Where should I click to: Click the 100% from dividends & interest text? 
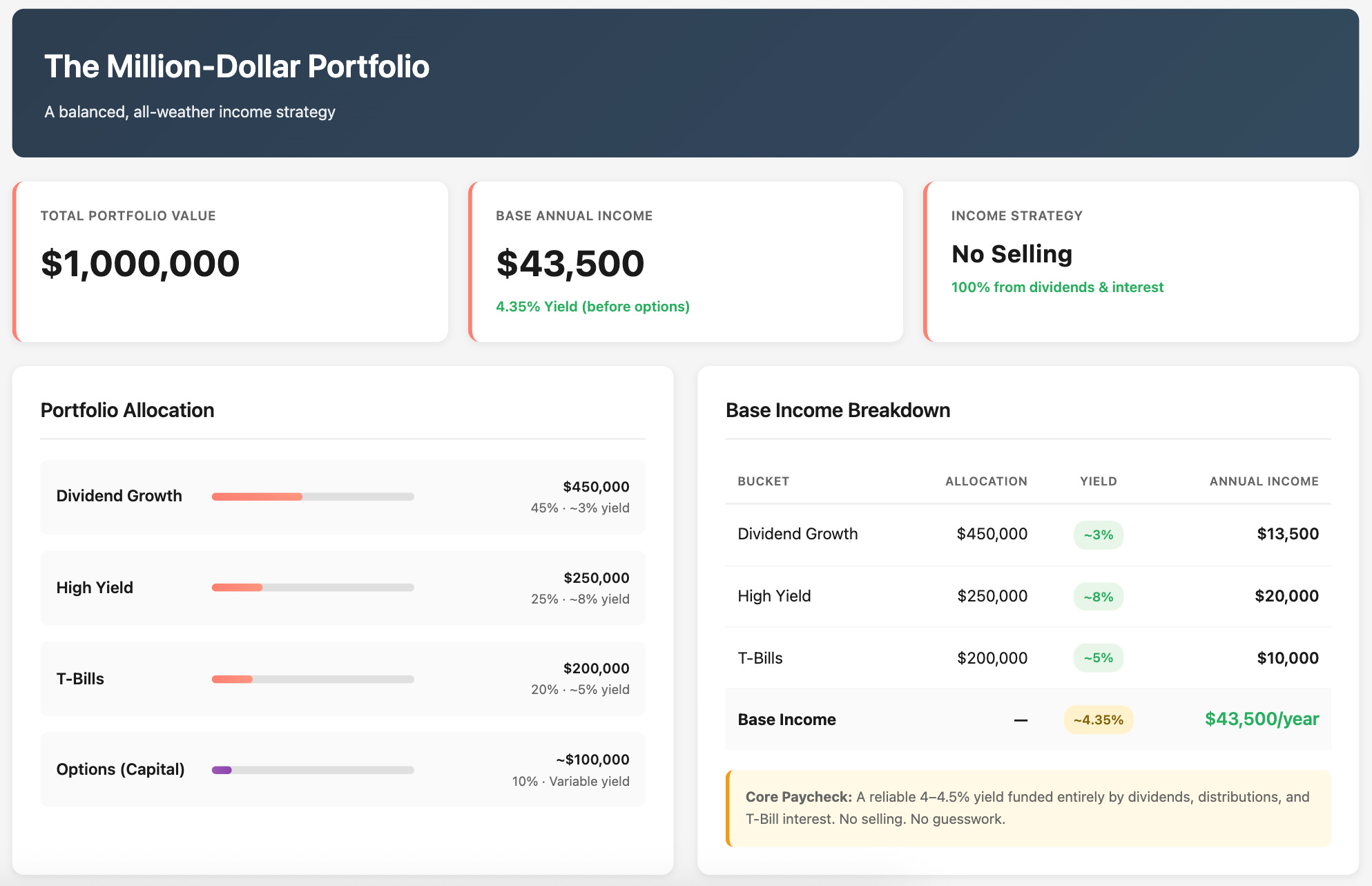click(1057, 287)
